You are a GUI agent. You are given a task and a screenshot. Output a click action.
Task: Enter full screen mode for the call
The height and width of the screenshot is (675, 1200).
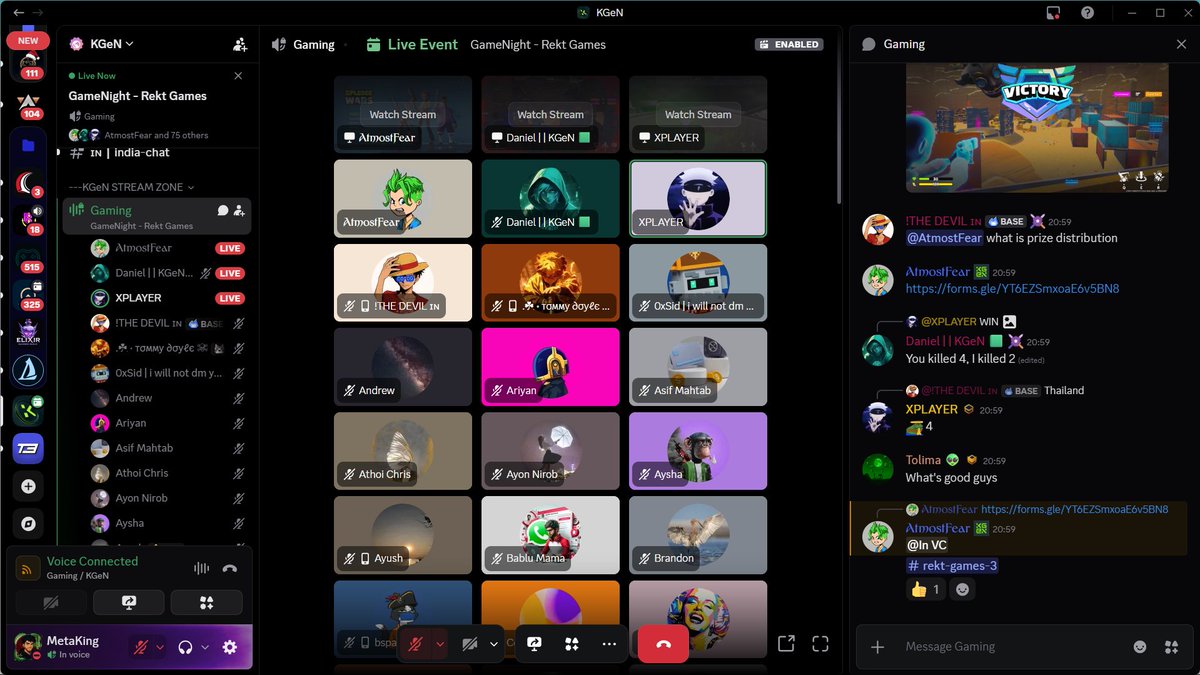[821, 643]
